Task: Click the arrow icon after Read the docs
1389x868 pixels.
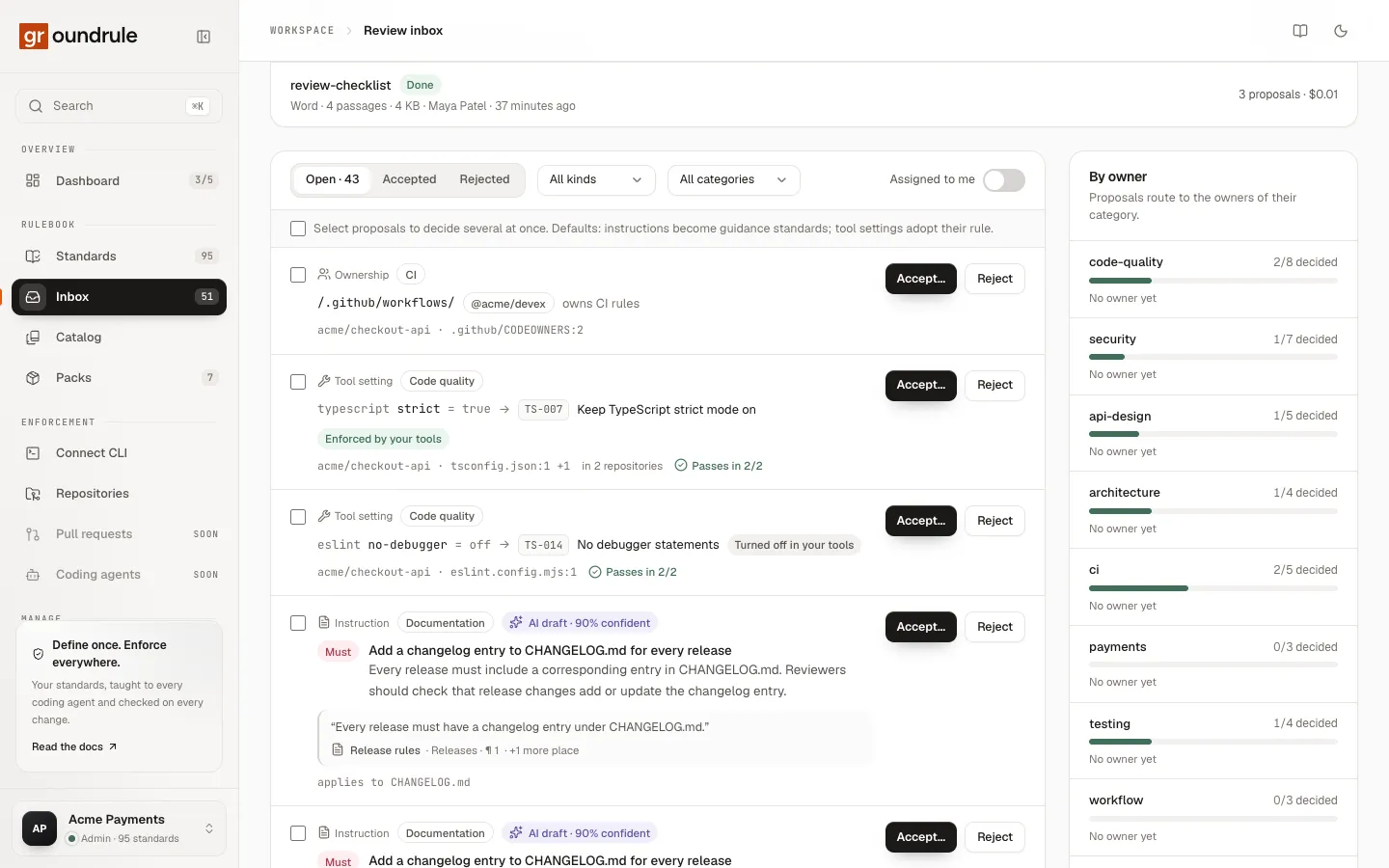Action: tap(112, 746)
